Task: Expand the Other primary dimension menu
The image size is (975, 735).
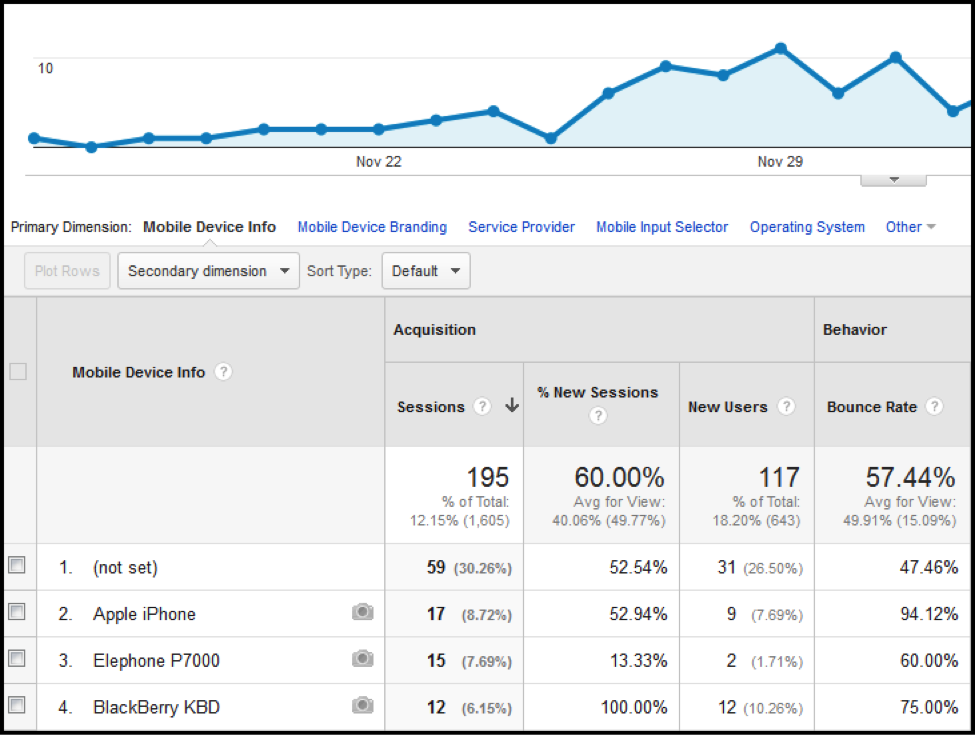Action: tap(910, 227)
